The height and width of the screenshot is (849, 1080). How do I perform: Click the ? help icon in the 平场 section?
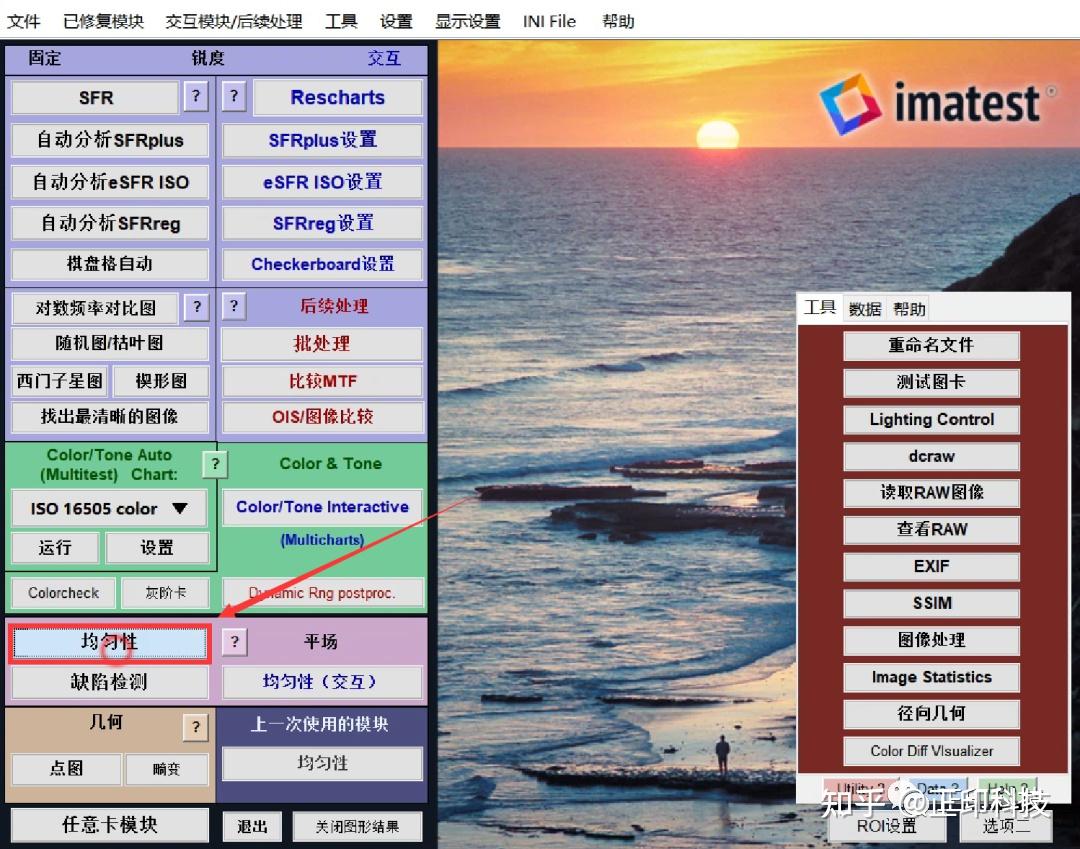233,642
